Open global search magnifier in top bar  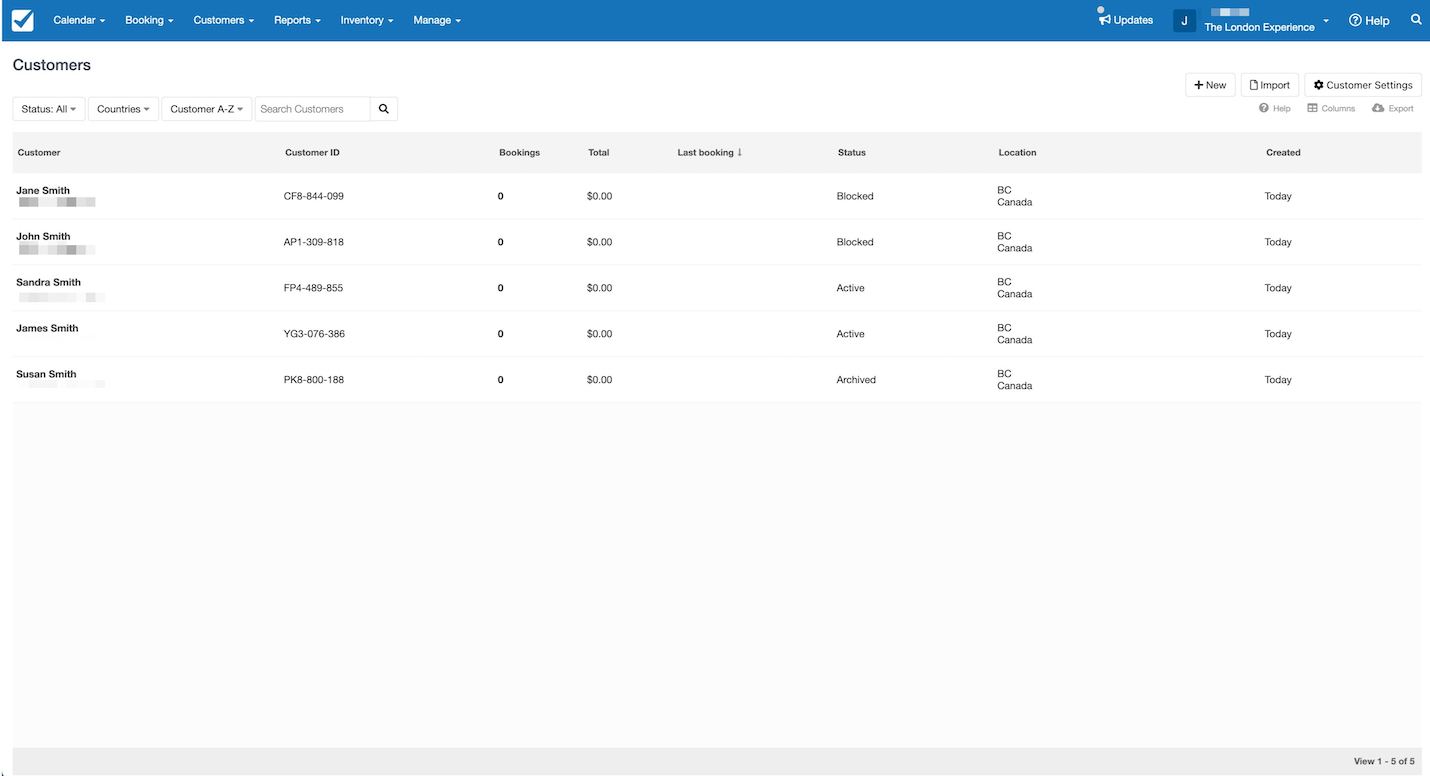tap(1416, 20)
